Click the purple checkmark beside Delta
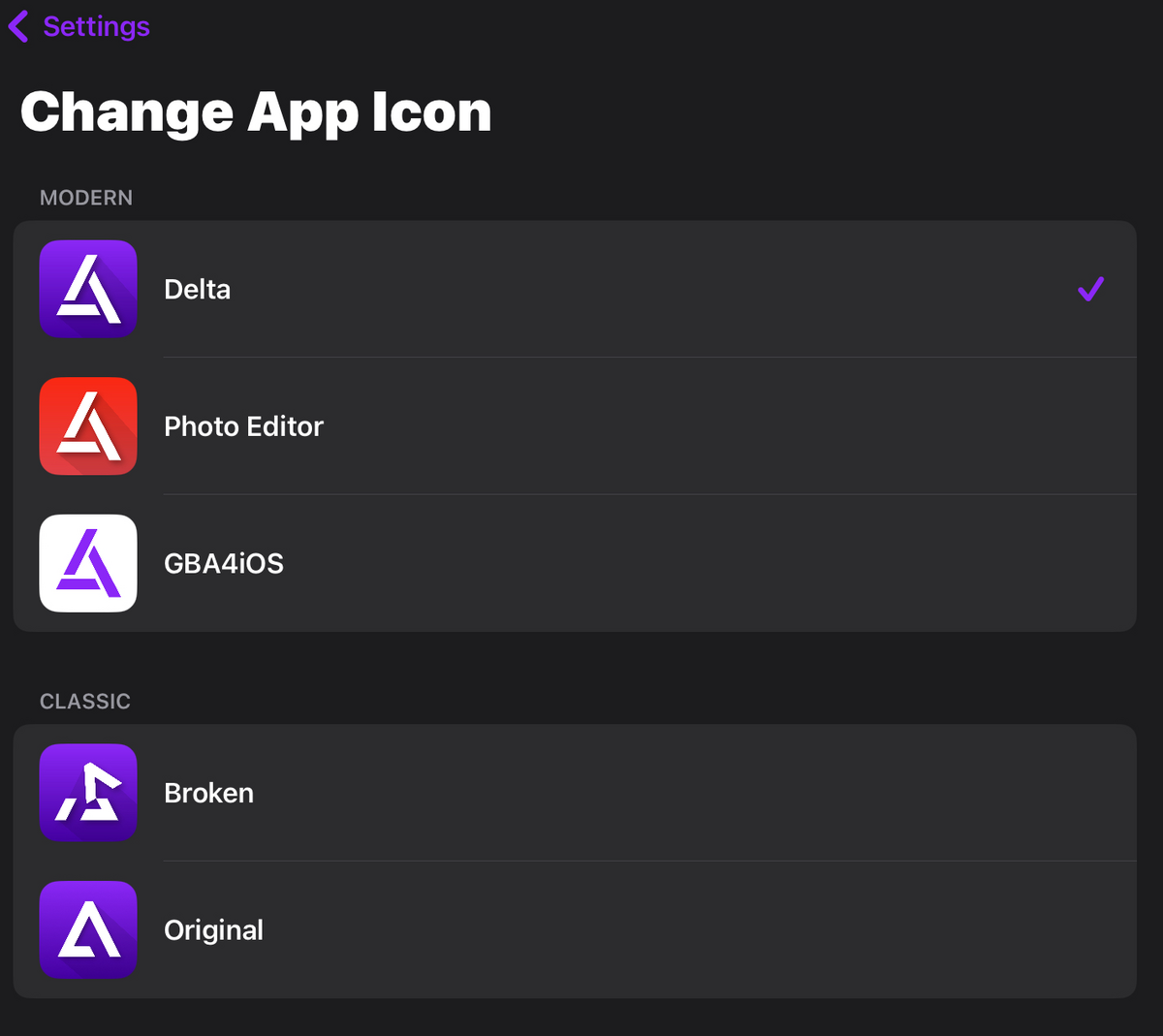The width and height of the screenshot is (1163, 1036). [1091, 289]
